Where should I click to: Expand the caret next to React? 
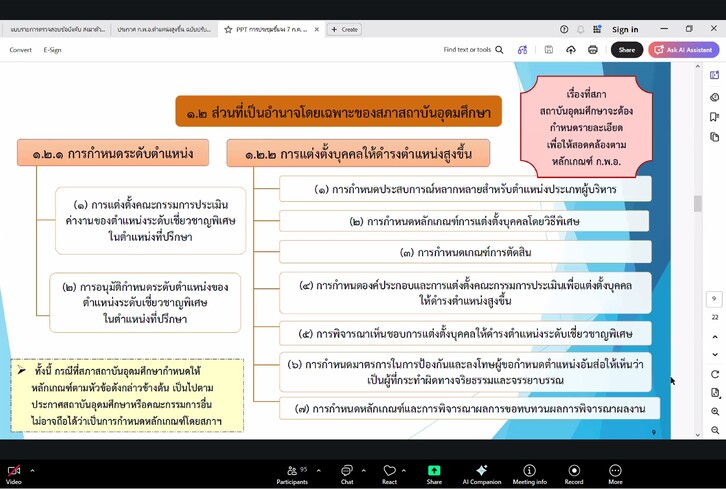[404, 470]
